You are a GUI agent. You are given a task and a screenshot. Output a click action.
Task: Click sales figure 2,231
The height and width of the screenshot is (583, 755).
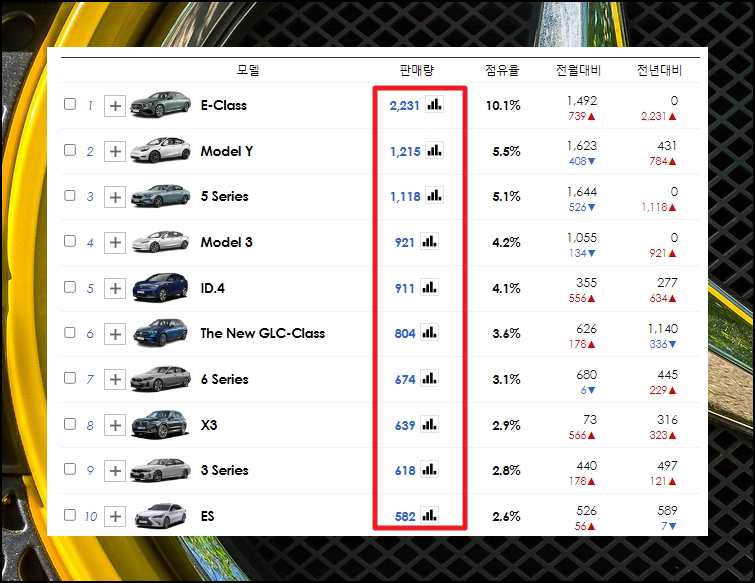404,105
